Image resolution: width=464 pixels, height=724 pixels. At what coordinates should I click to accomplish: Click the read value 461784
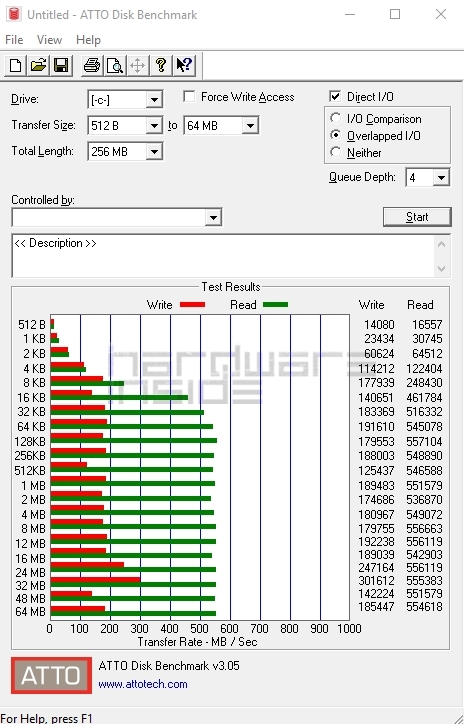424,398
